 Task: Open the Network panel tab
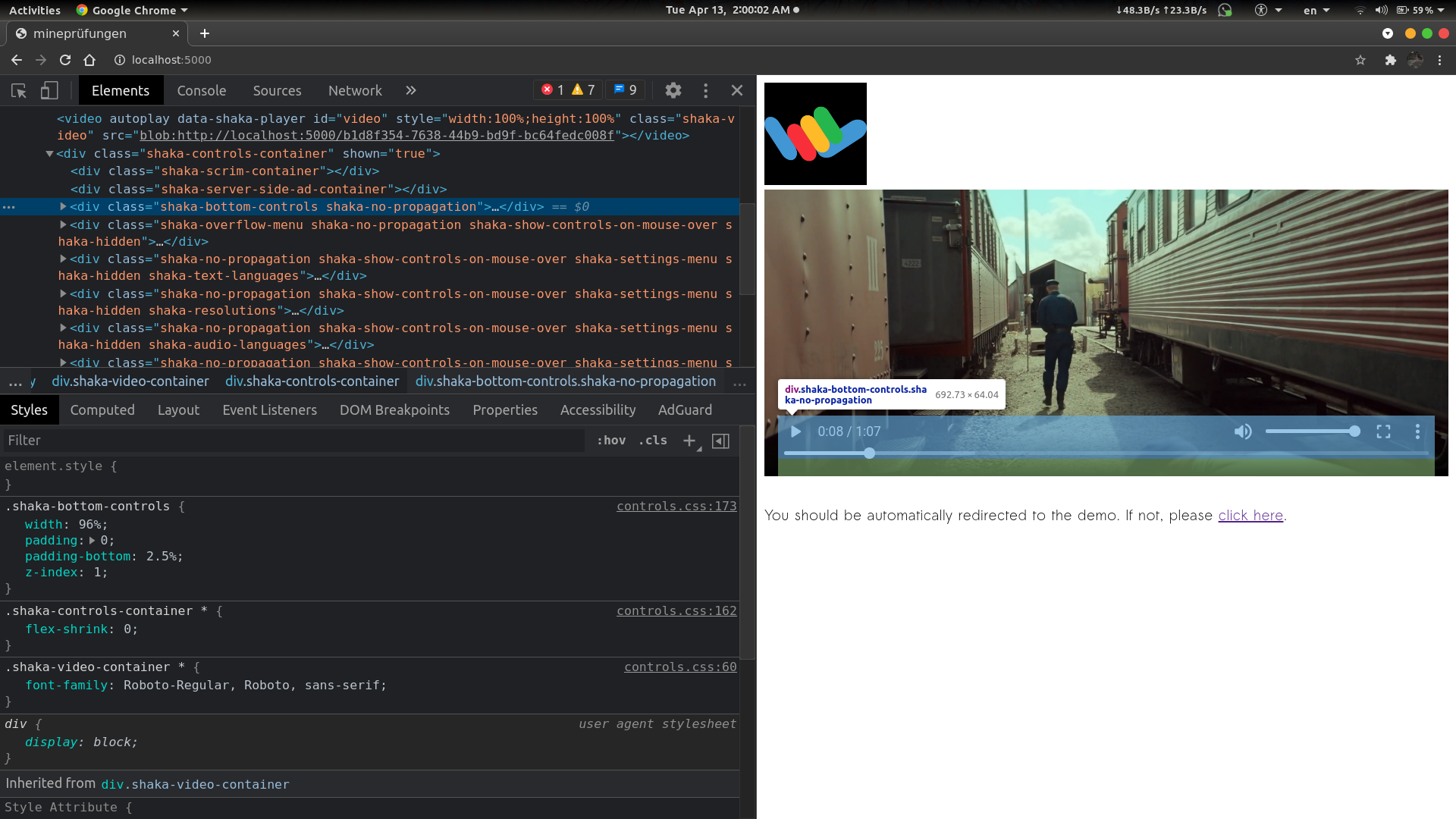(x=355, y=90)
